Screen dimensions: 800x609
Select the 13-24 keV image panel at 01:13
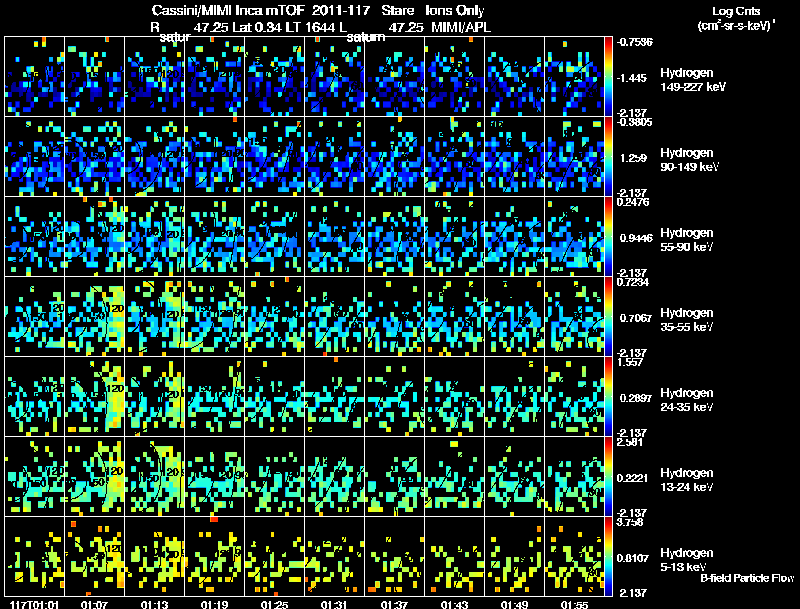155,477
